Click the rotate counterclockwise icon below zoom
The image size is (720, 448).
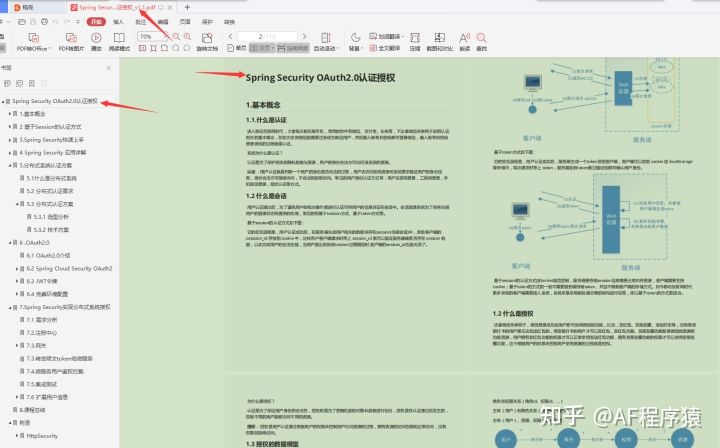[175, 48]
